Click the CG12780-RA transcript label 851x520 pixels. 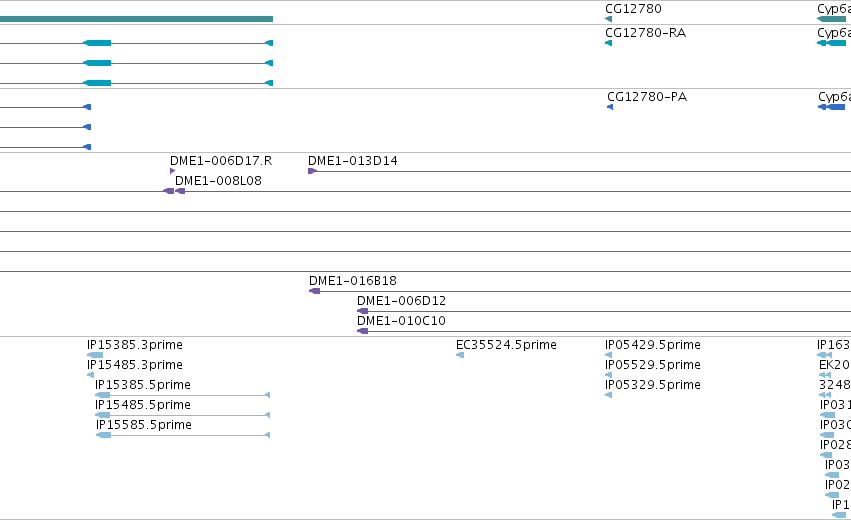pos(645,33)
